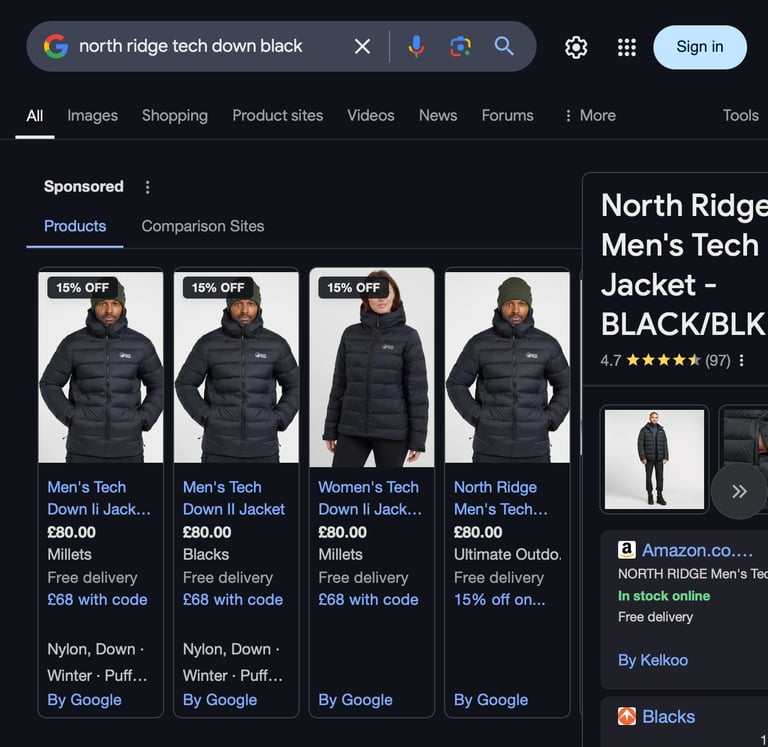
Task: Select the Products sub-tab
Action: (x=75, y=226)
